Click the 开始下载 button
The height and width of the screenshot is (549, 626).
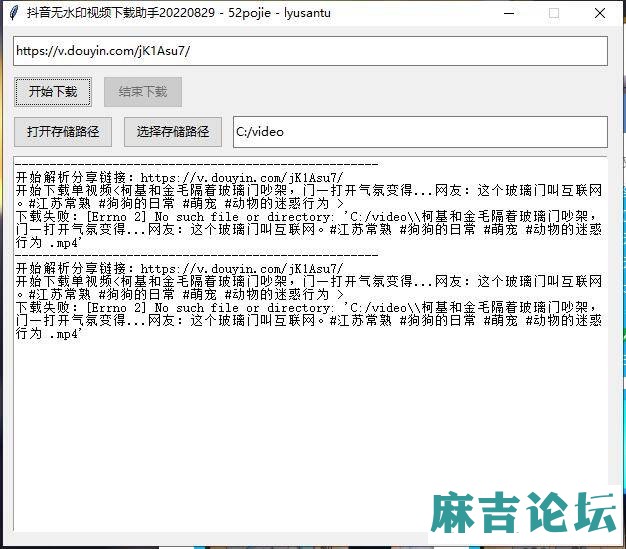point(53,92)
